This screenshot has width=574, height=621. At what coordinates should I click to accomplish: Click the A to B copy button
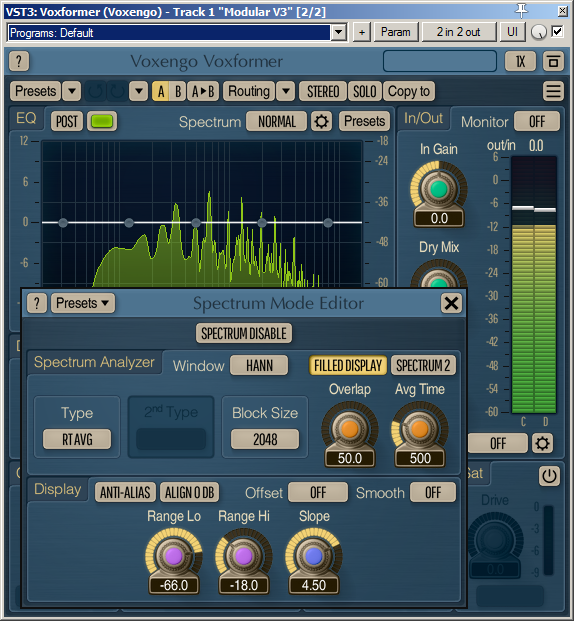click(203, 91)
